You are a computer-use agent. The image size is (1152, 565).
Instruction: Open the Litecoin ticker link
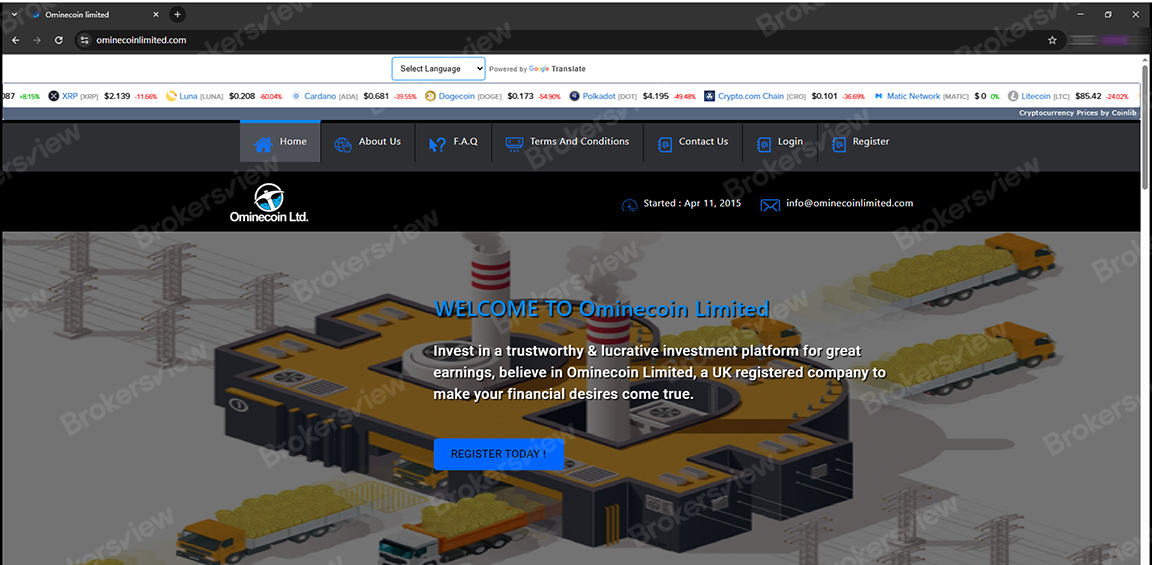(1037, 96)
